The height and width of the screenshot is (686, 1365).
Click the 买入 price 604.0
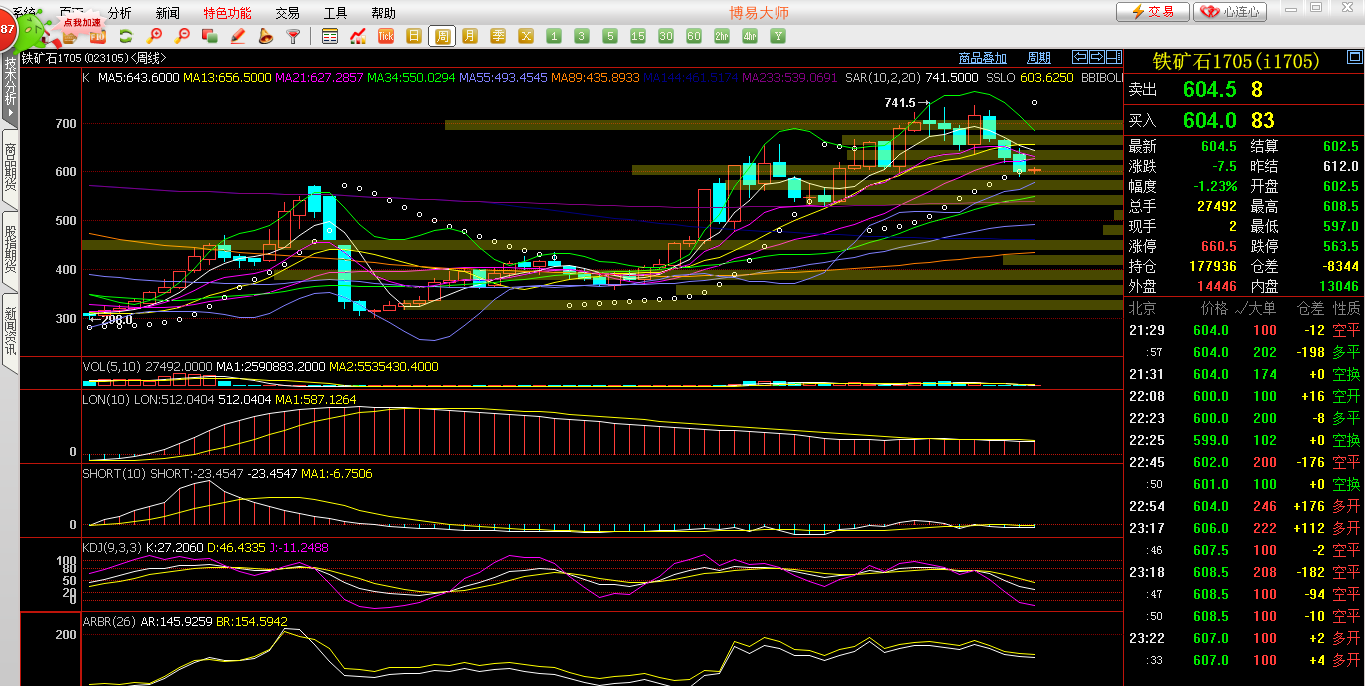click(1209, 120)
